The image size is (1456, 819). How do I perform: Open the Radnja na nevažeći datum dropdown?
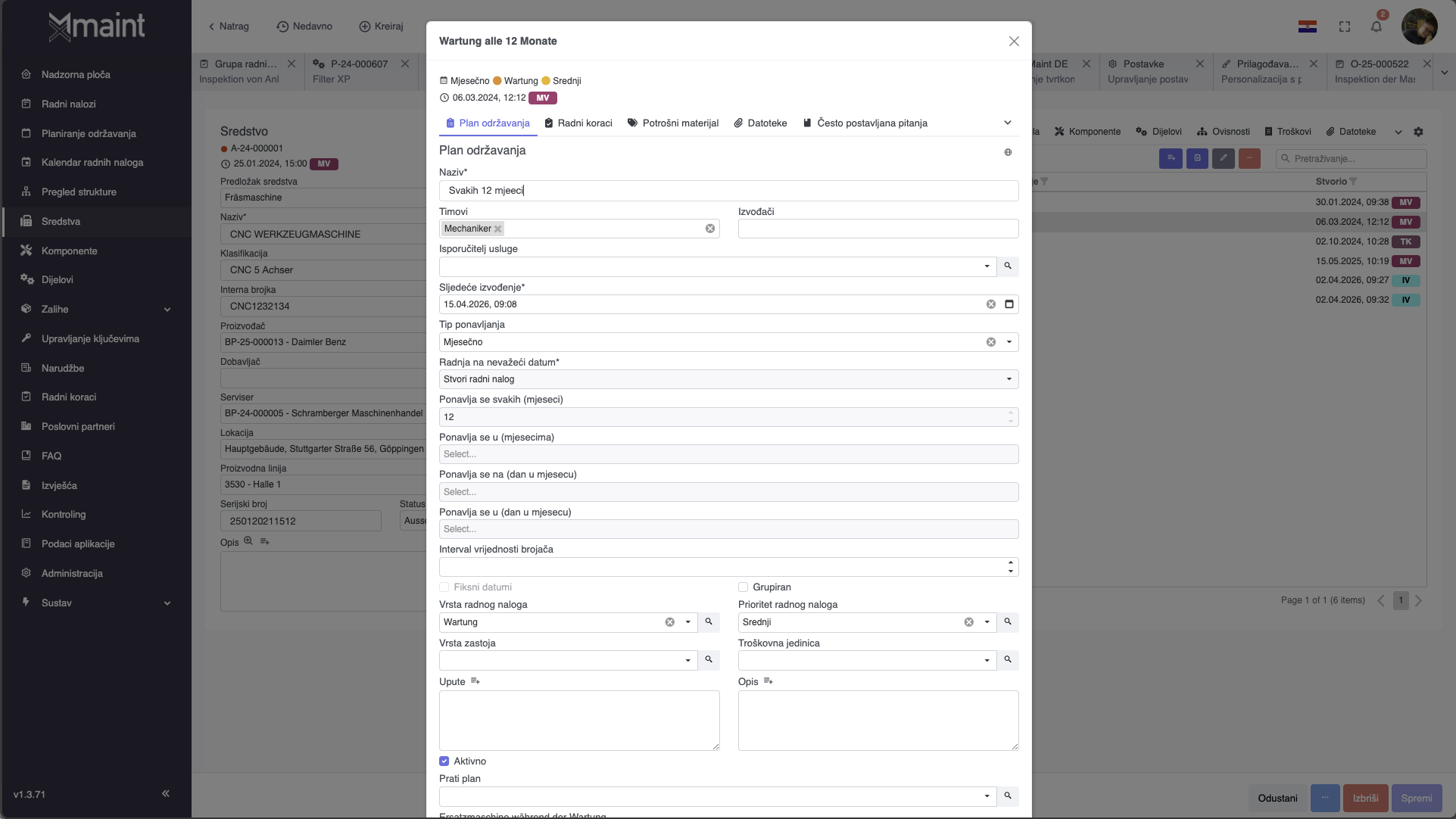pos(1009,379)
